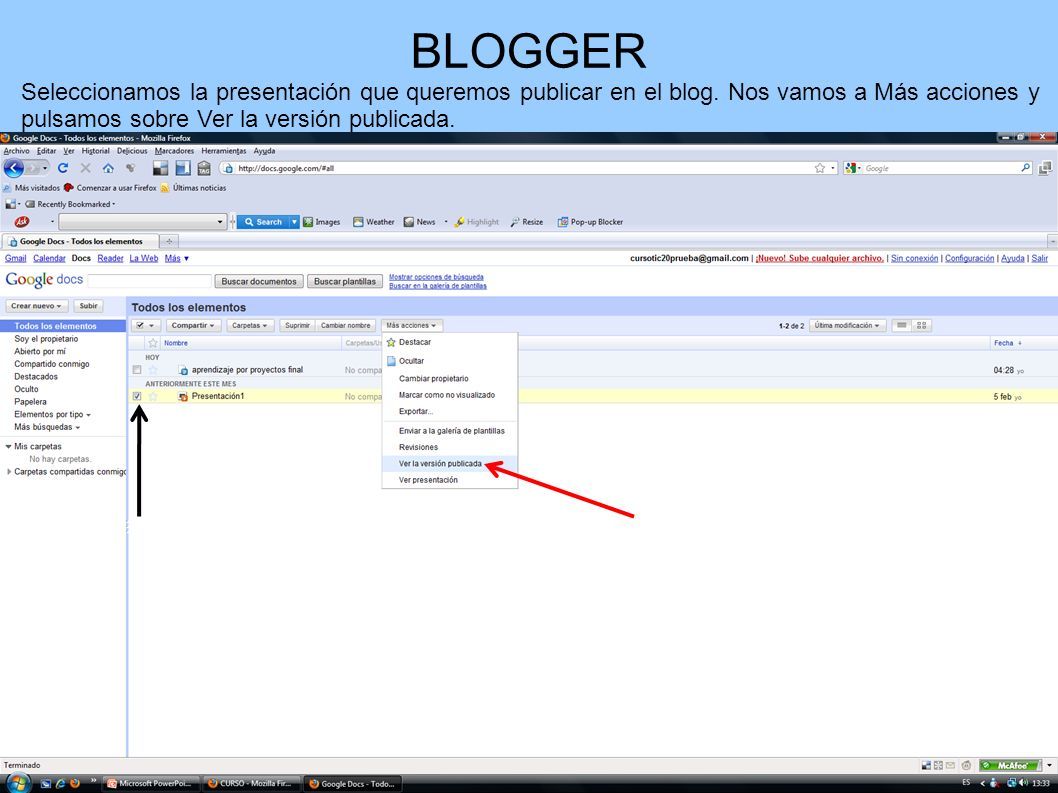This screenshot has height=793, width=1058.
Task: Reload the page with the refresh icon
Action: [x=63, y=168]
